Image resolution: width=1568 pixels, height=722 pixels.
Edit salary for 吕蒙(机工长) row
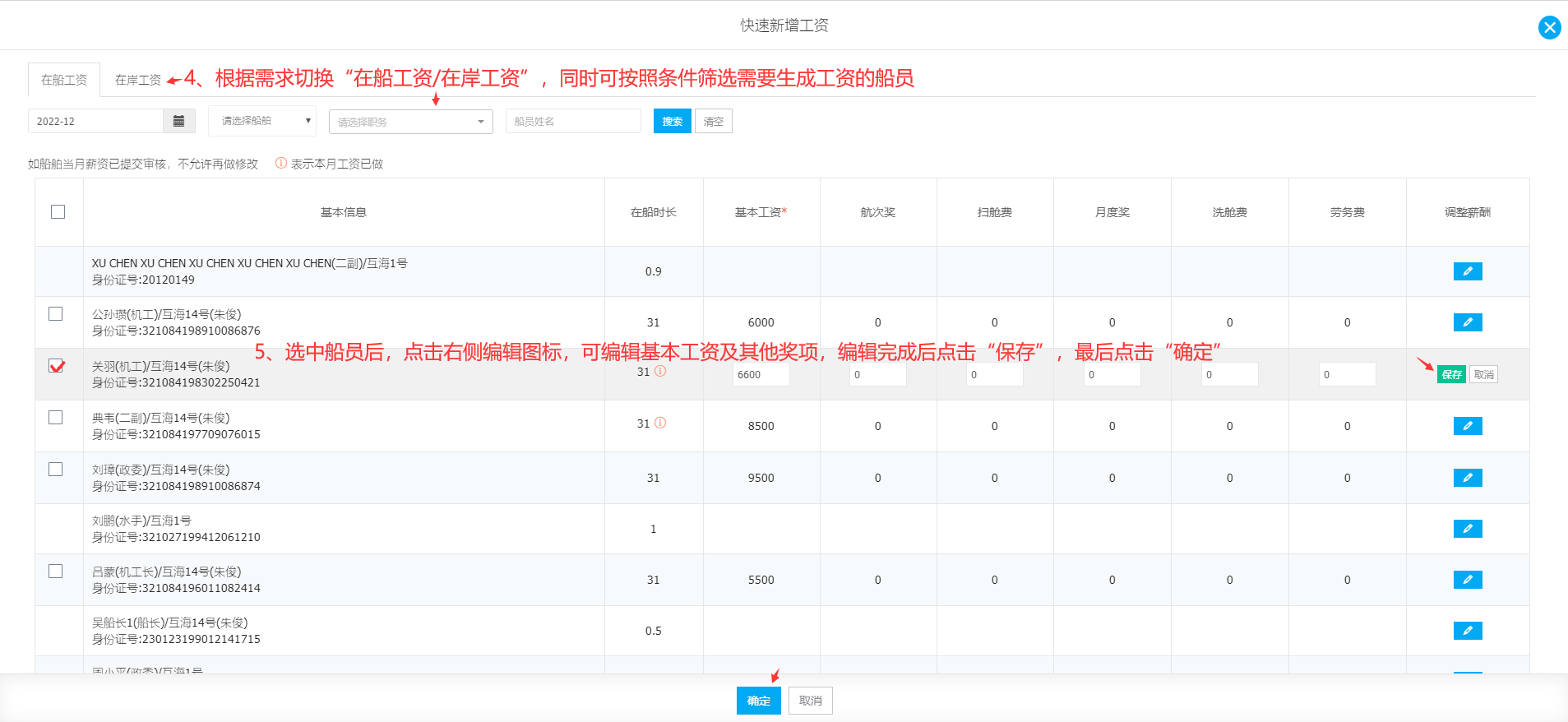click(1467, 580)
